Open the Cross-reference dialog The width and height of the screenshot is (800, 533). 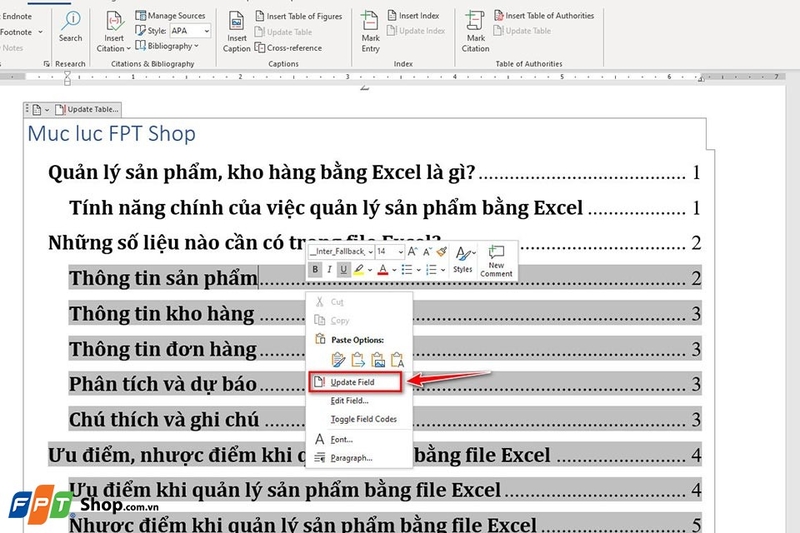pyautogui.click(x=288, y=48)
